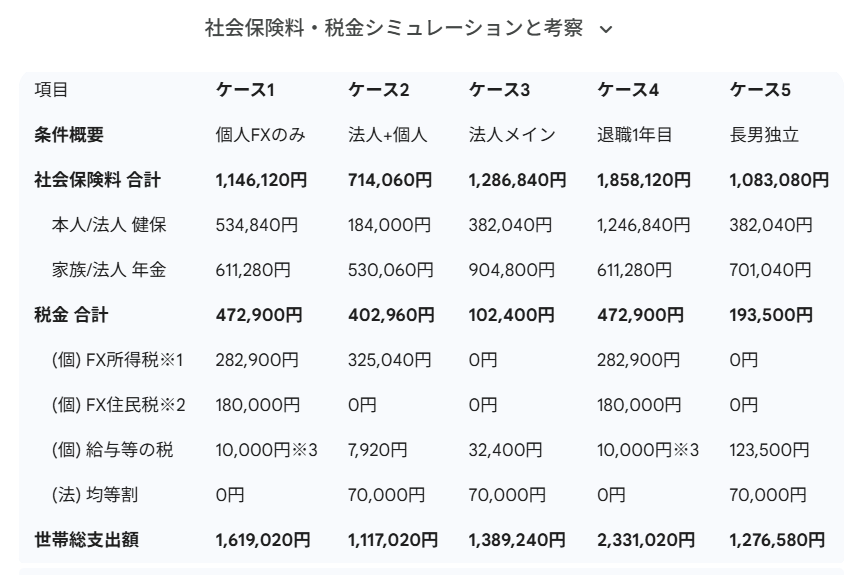
Task: Click ケース2 total value 1,117,020円
Action: pyautogui.click(x=393, y=540)
